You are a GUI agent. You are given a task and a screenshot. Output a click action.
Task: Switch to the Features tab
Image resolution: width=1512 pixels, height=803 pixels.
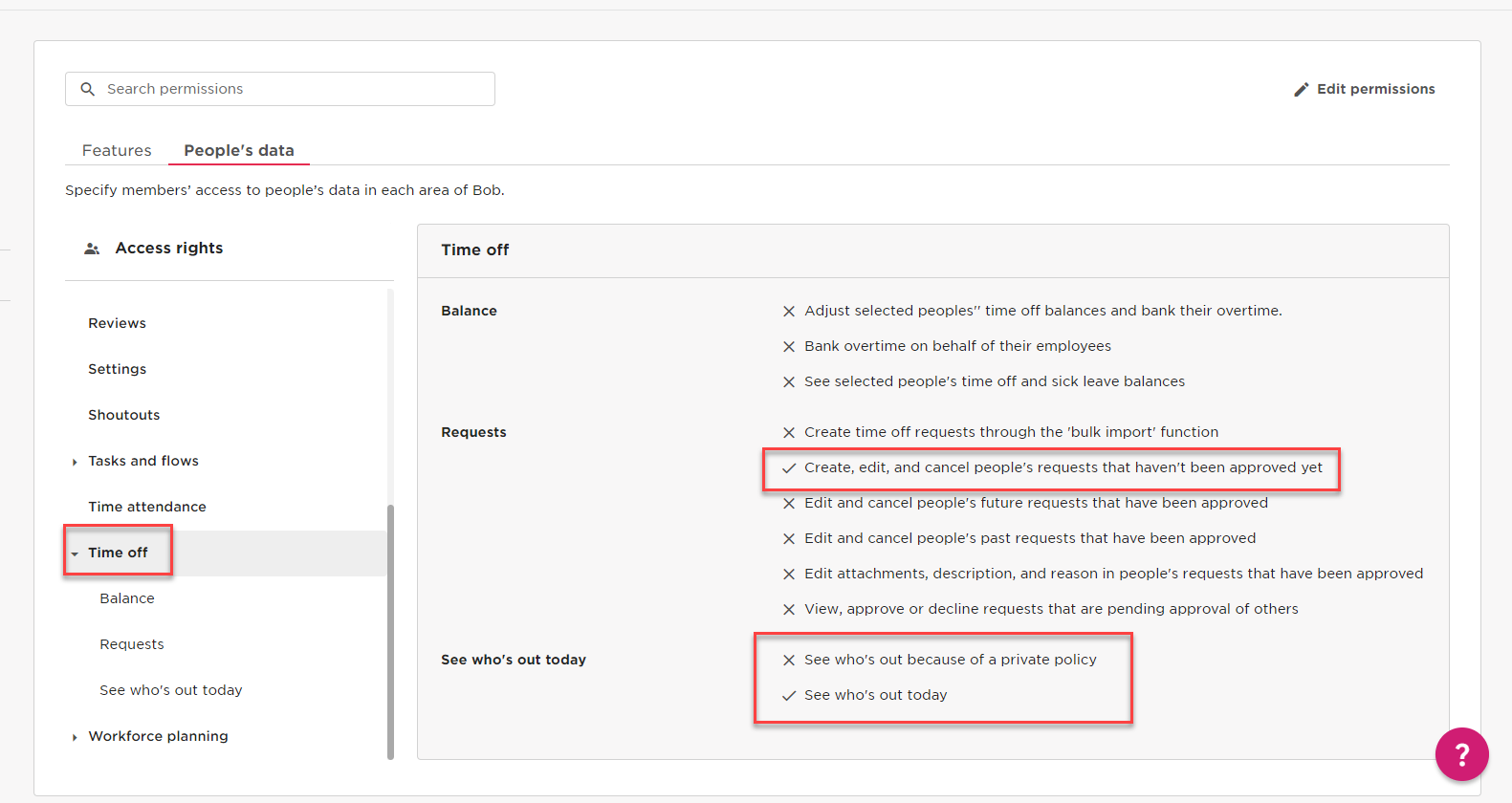117,150
